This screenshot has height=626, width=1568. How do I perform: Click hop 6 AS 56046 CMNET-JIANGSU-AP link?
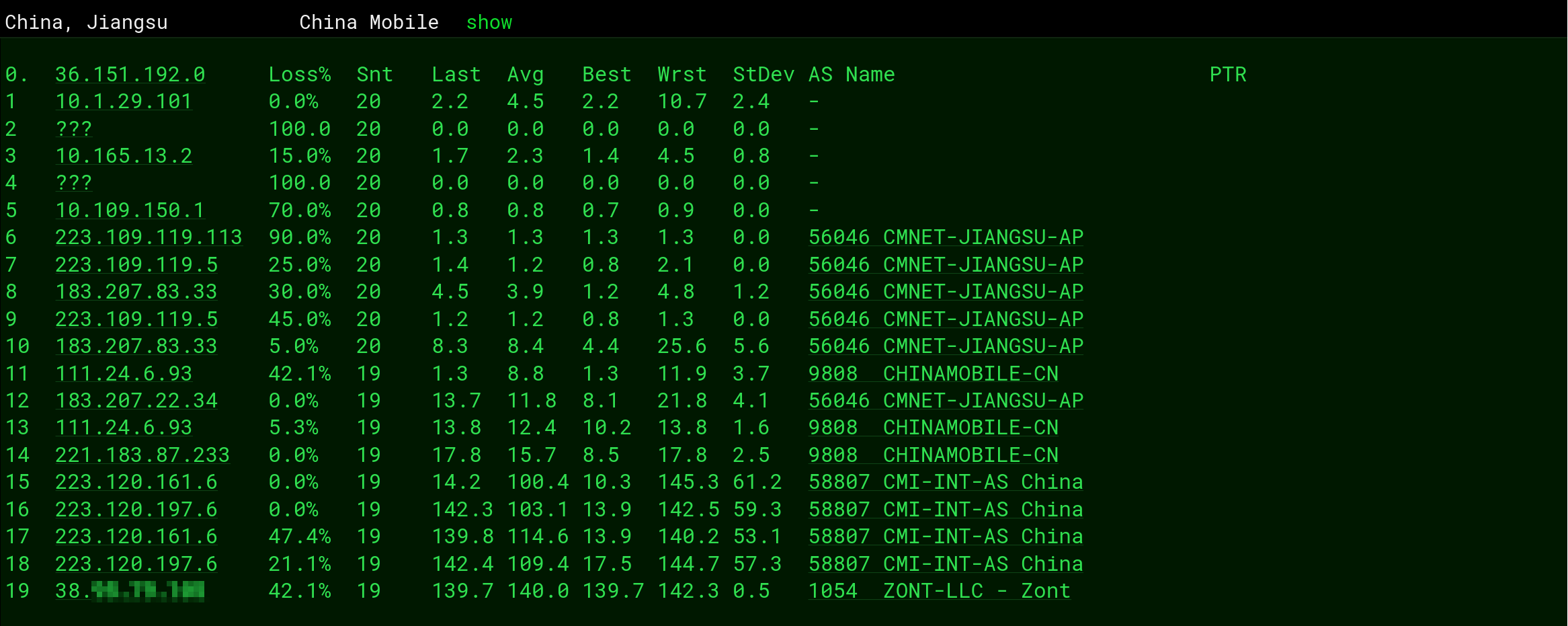tap(945, 237)
